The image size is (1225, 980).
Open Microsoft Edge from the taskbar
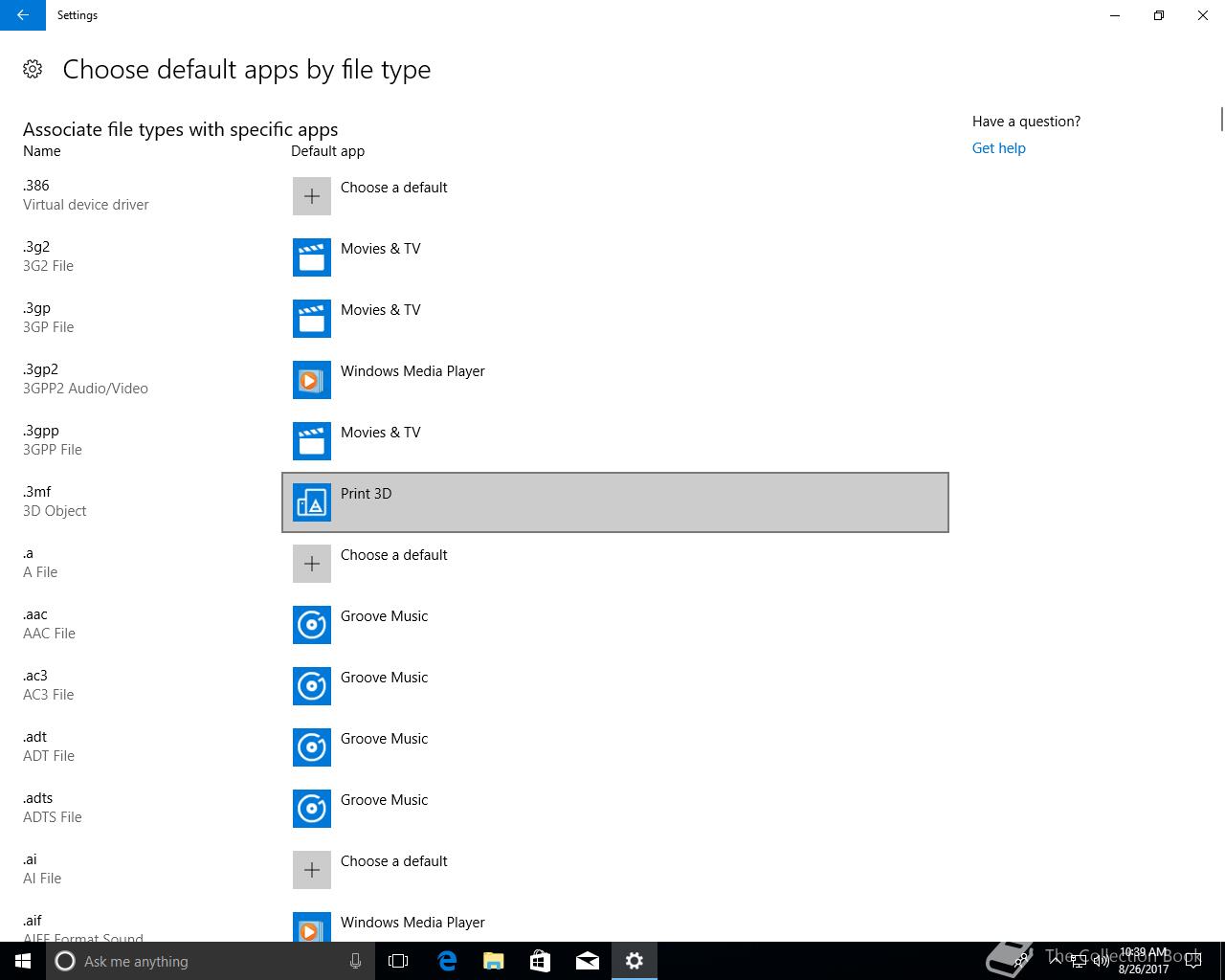pyautogui.click(x=447, y=961)
